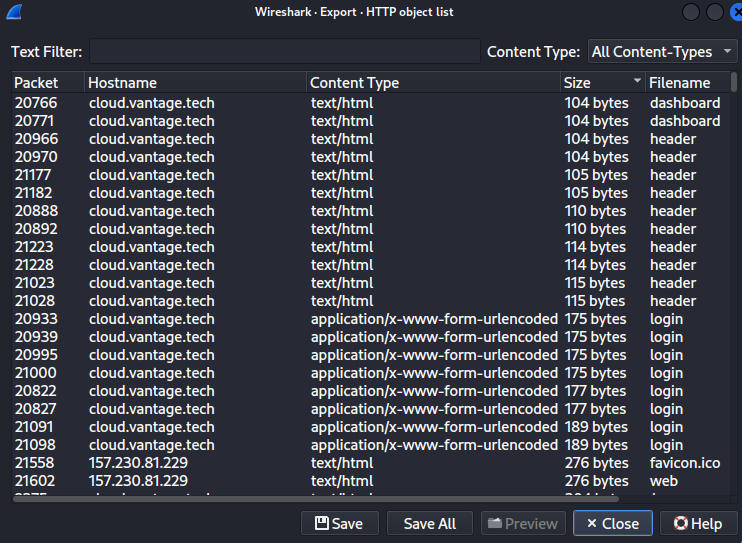This screenshot has height=543, width=742.
Task: Open Help with the lifebuoy button
Action: 698,523
